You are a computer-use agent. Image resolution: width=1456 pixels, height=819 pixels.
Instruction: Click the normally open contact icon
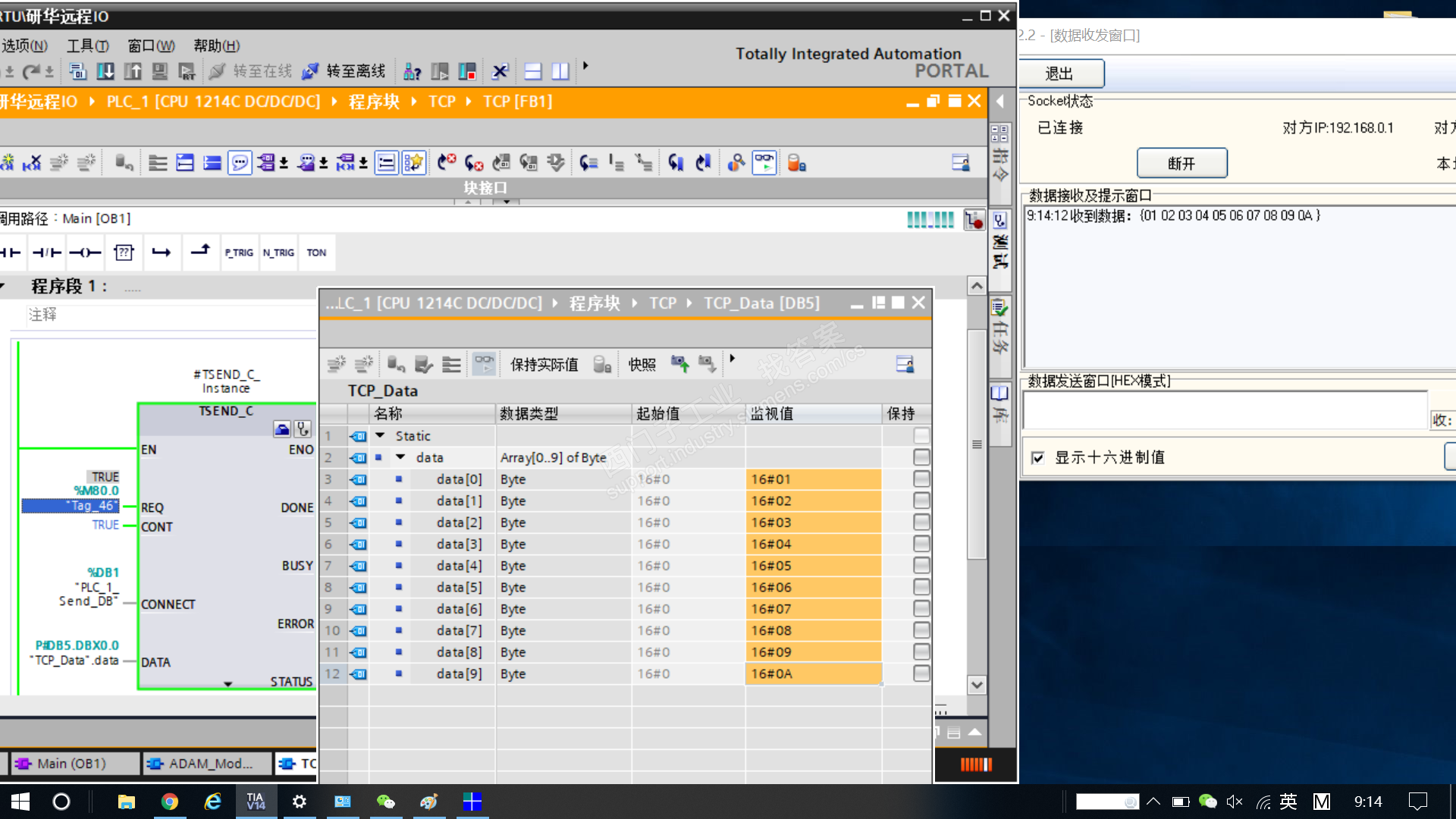pos(11,253)
